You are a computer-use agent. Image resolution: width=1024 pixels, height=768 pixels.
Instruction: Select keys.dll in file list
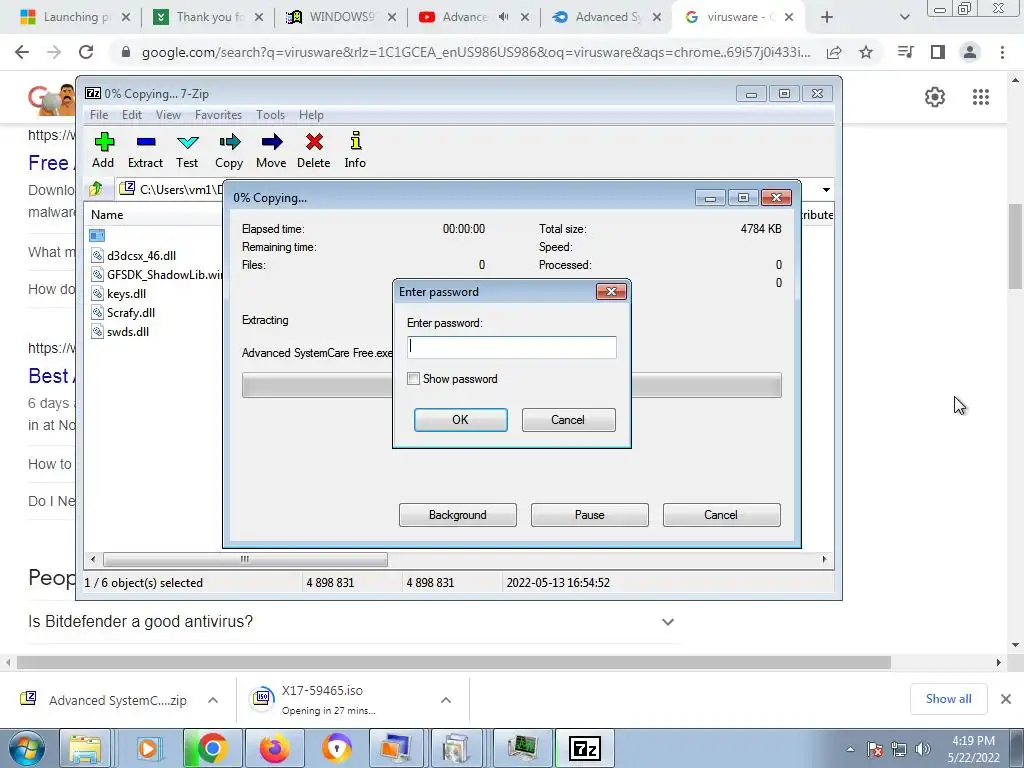(126, 294)
